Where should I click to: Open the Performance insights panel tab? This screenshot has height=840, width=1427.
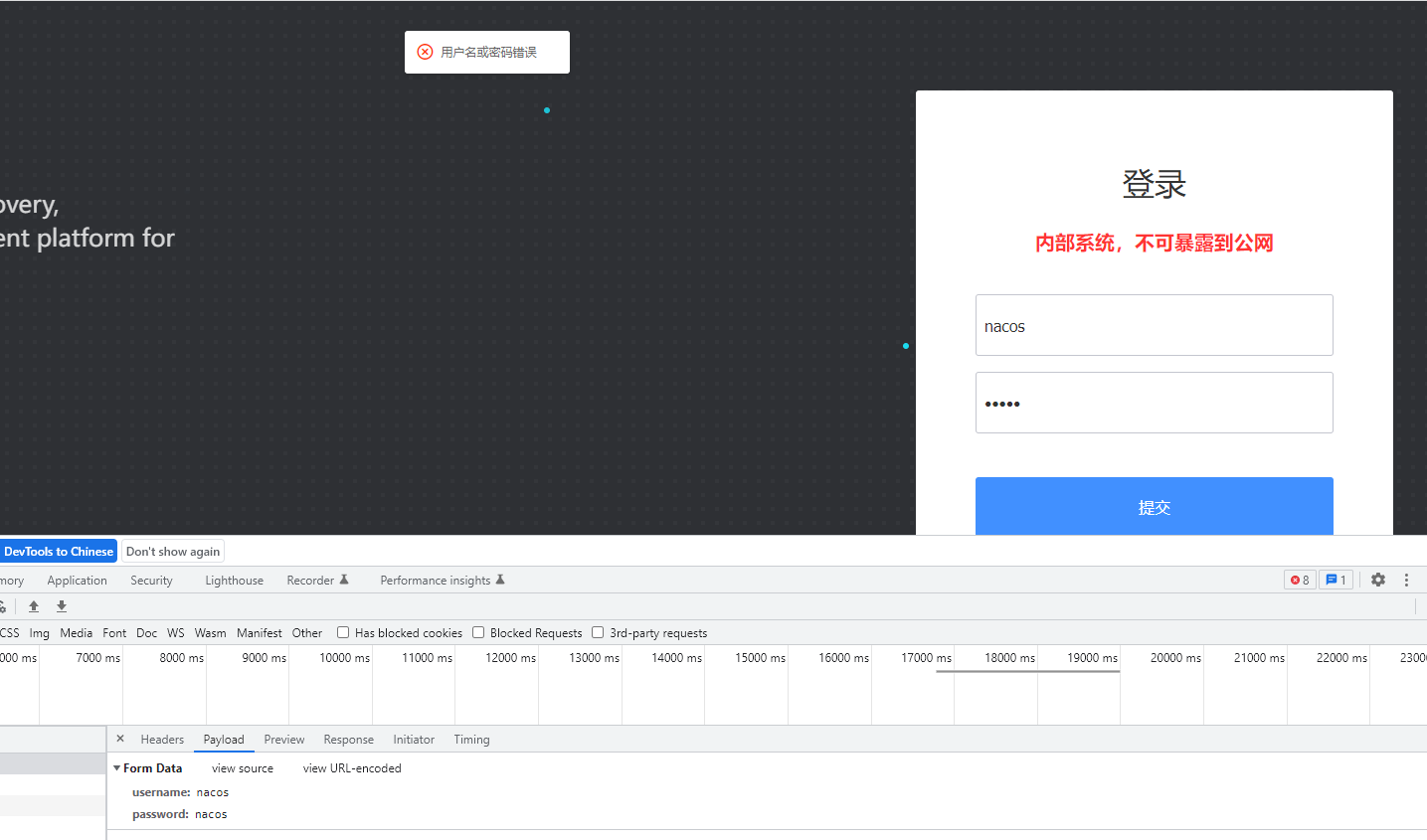(442, 581)
